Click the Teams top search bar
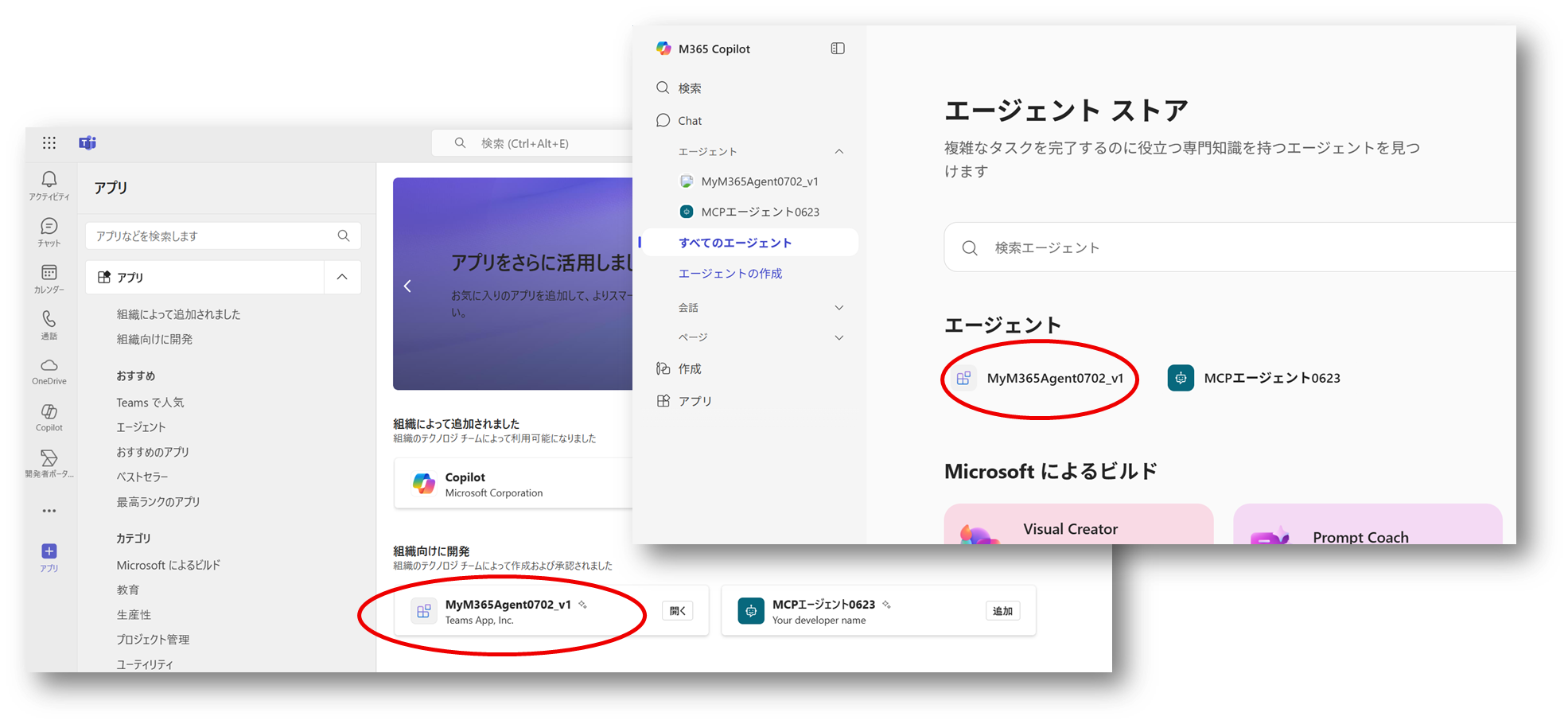The height and width of the screenshot is (724, 1568). tap(533, 143)
